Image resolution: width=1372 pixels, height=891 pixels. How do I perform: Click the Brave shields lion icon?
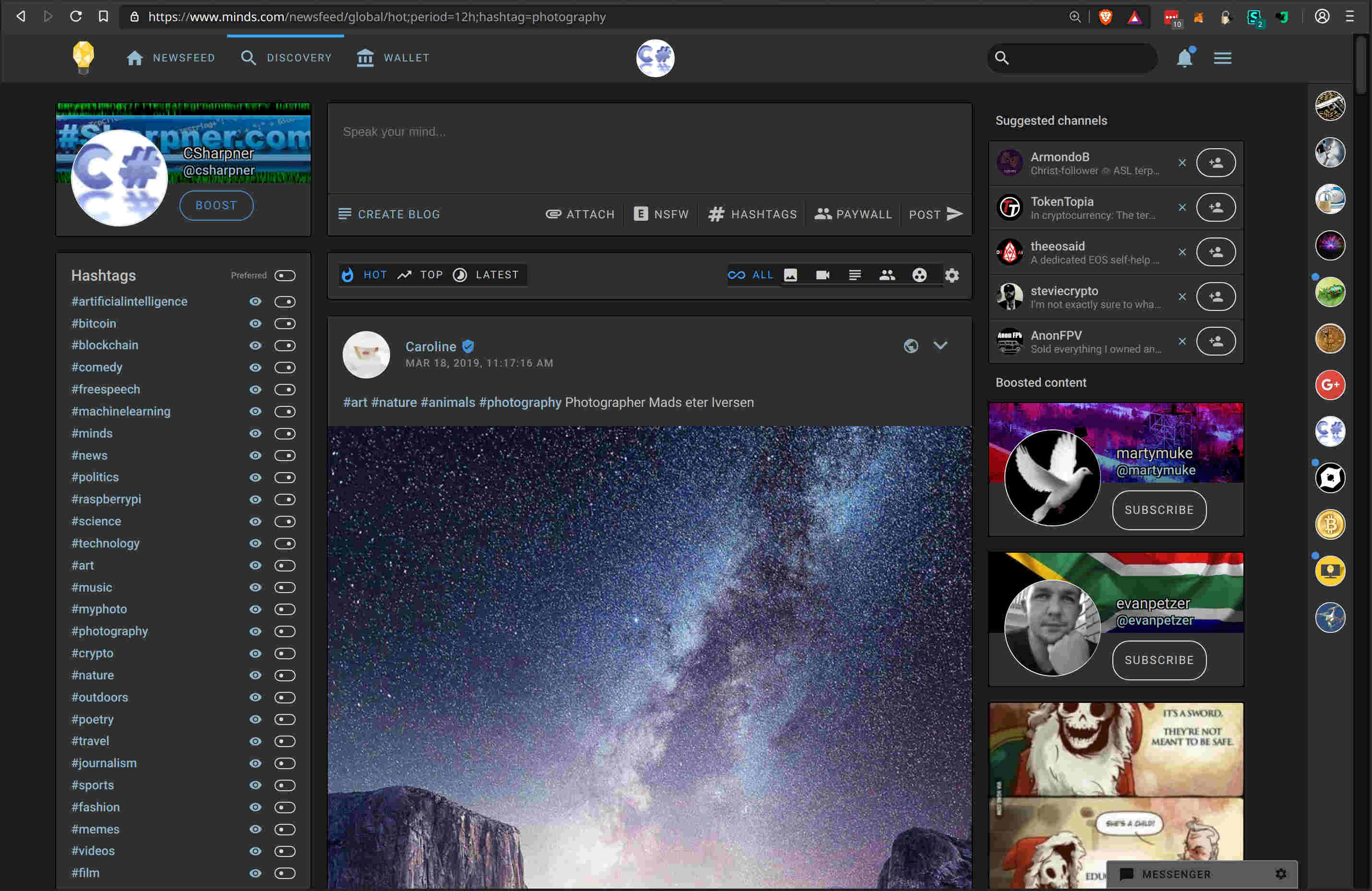[x=1105, y=17]
